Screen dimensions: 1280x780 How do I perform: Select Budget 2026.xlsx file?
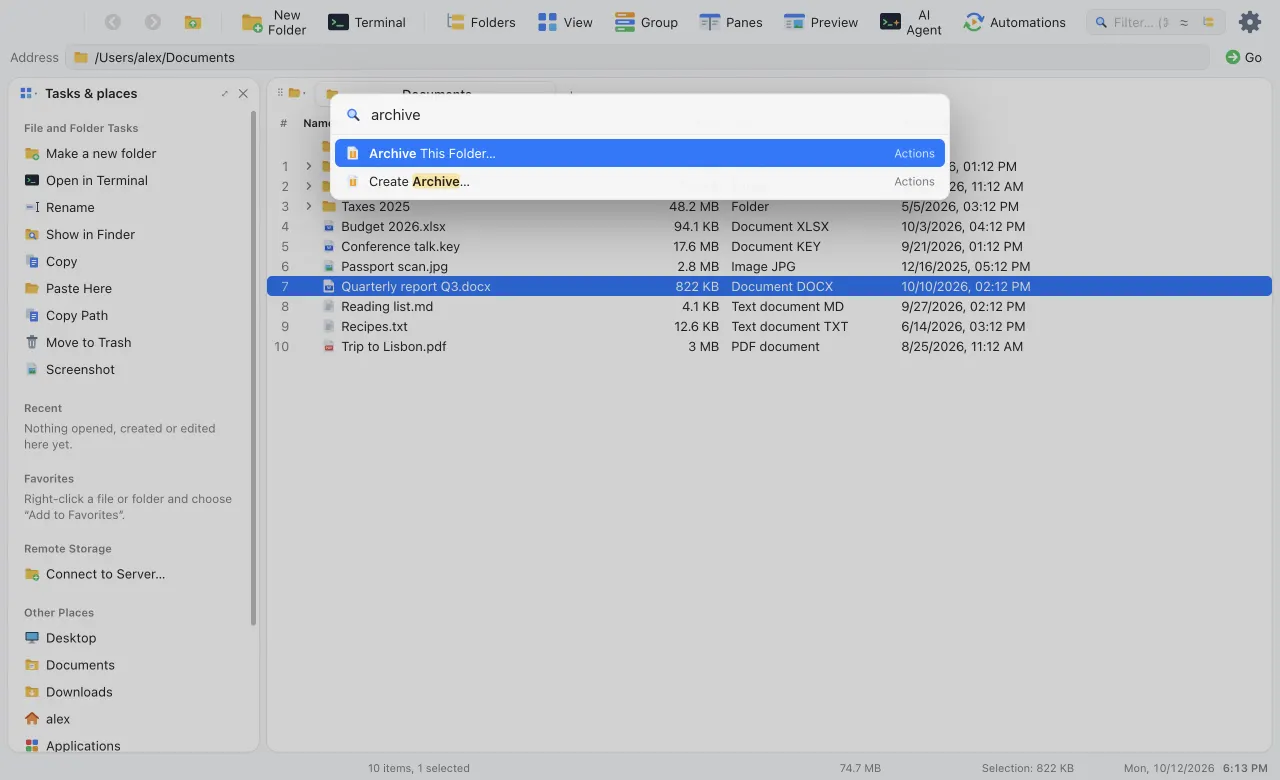[769, 226]
